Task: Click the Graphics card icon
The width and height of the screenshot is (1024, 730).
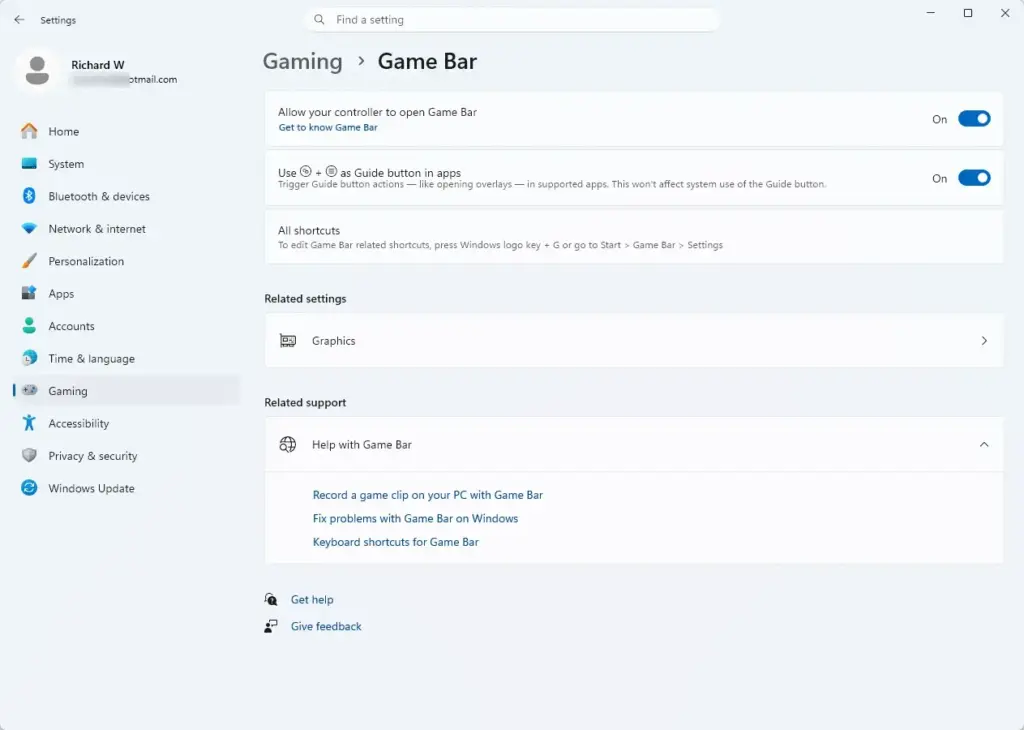Action: [x=288, y=341]
